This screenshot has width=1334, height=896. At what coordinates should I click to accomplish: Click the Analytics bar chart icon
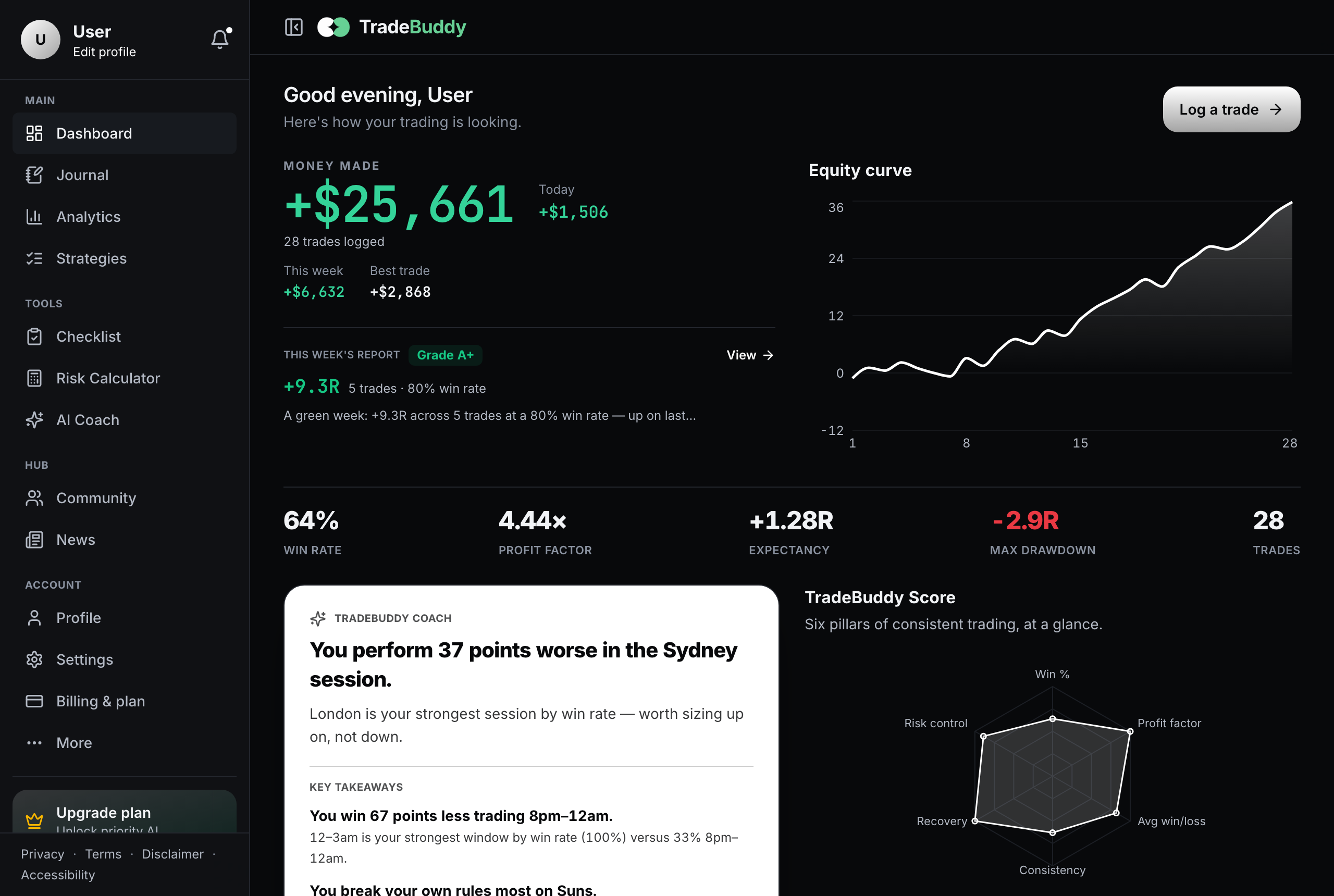coord(34,217)
